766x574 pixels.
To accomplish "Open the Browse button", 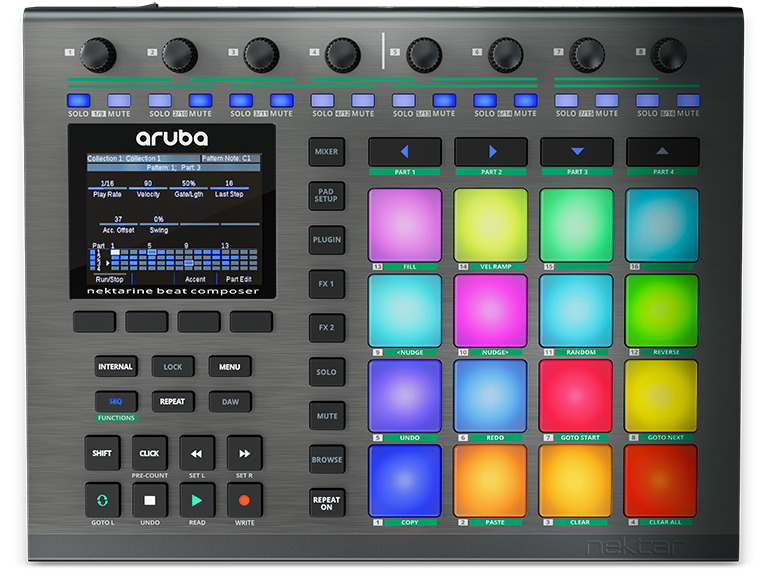I will 326,459.
